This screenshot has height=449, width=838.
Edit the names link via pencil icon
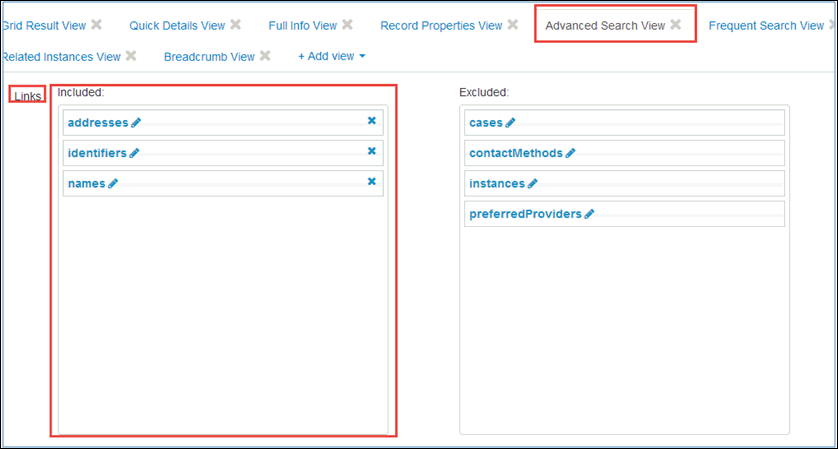pyautogui.click(x=113, y=184)
